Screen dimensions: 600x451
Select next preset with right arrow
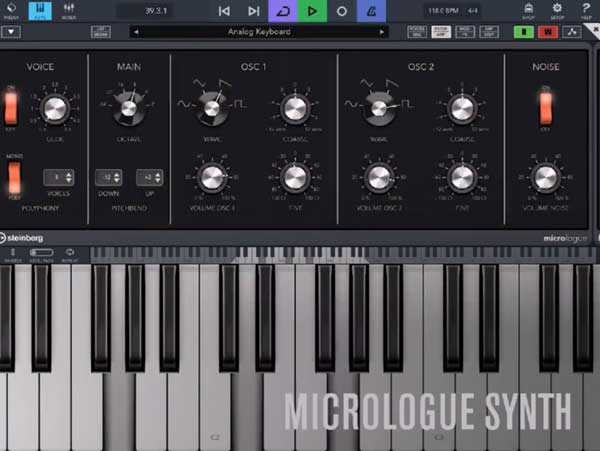click(382, 32)
